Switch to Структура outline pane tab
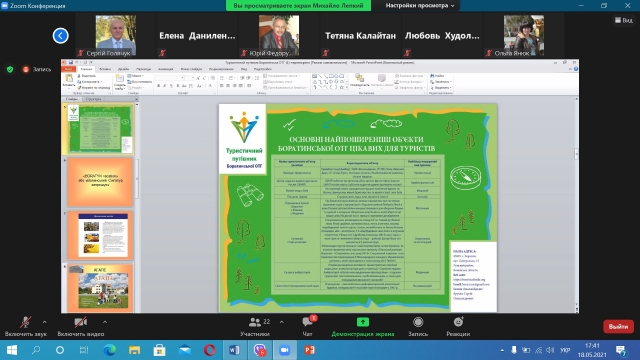Viewport: 640px width, 360px height. 93,99
